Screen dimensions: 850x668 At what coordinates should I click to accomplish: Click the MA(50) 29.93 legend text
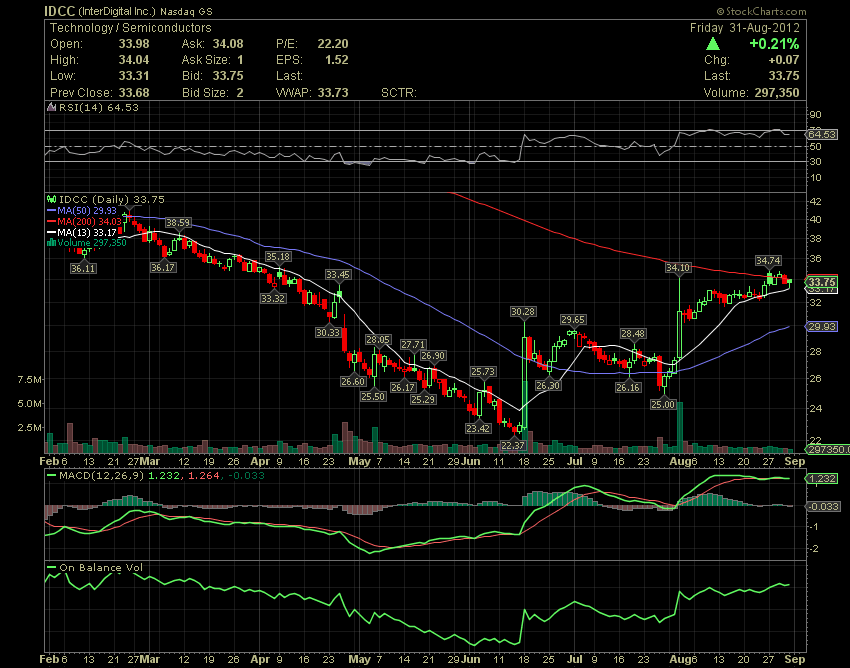point(87,210)
